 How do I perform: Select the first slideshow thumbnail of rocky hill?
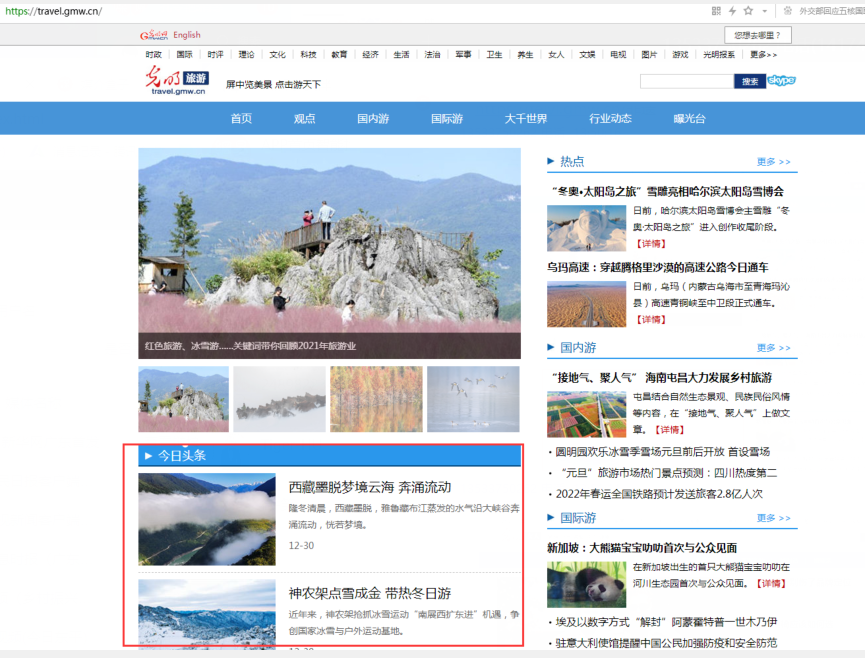click(x=184, y=399)
